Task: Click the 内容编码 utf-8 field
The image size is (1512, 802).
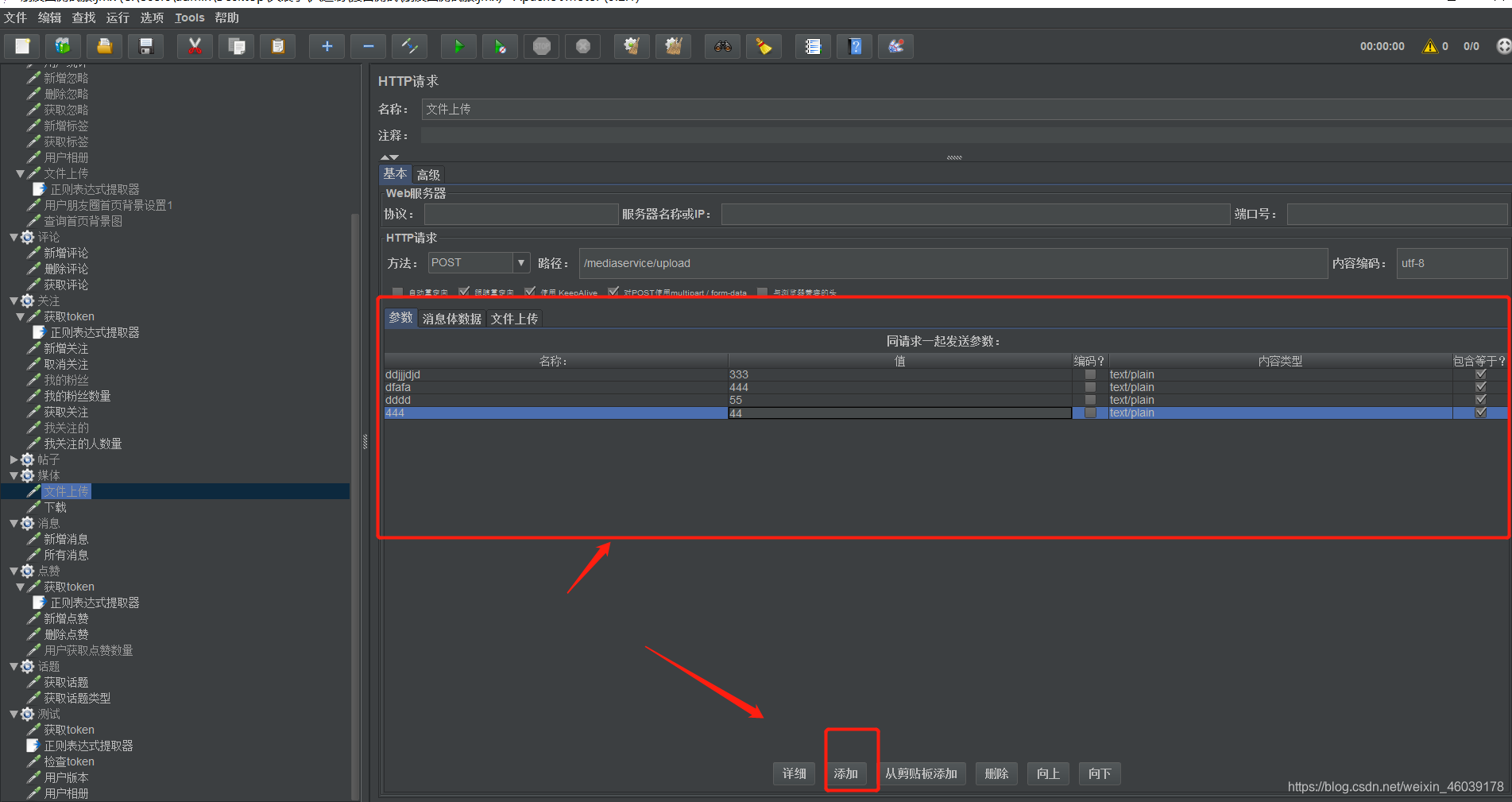Action: (x=1451, y=263)
